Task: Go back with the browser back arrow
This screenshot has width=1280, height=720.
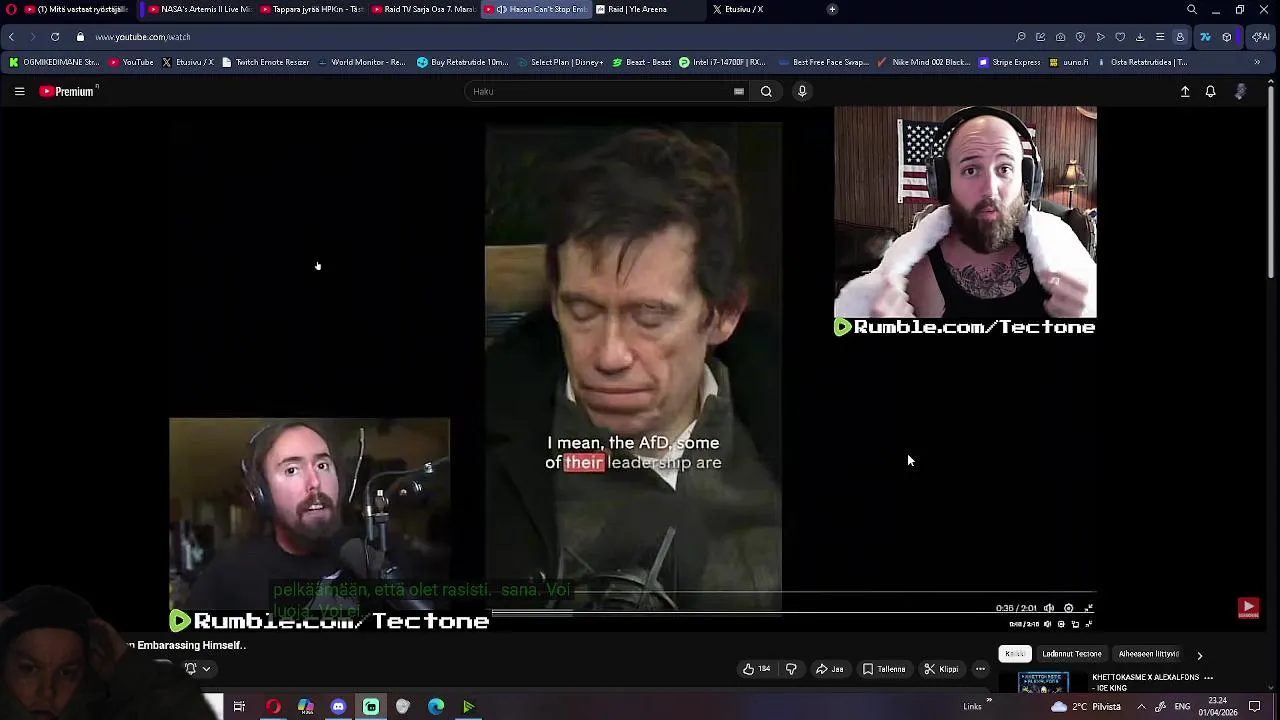Action: tap(11, 37)
